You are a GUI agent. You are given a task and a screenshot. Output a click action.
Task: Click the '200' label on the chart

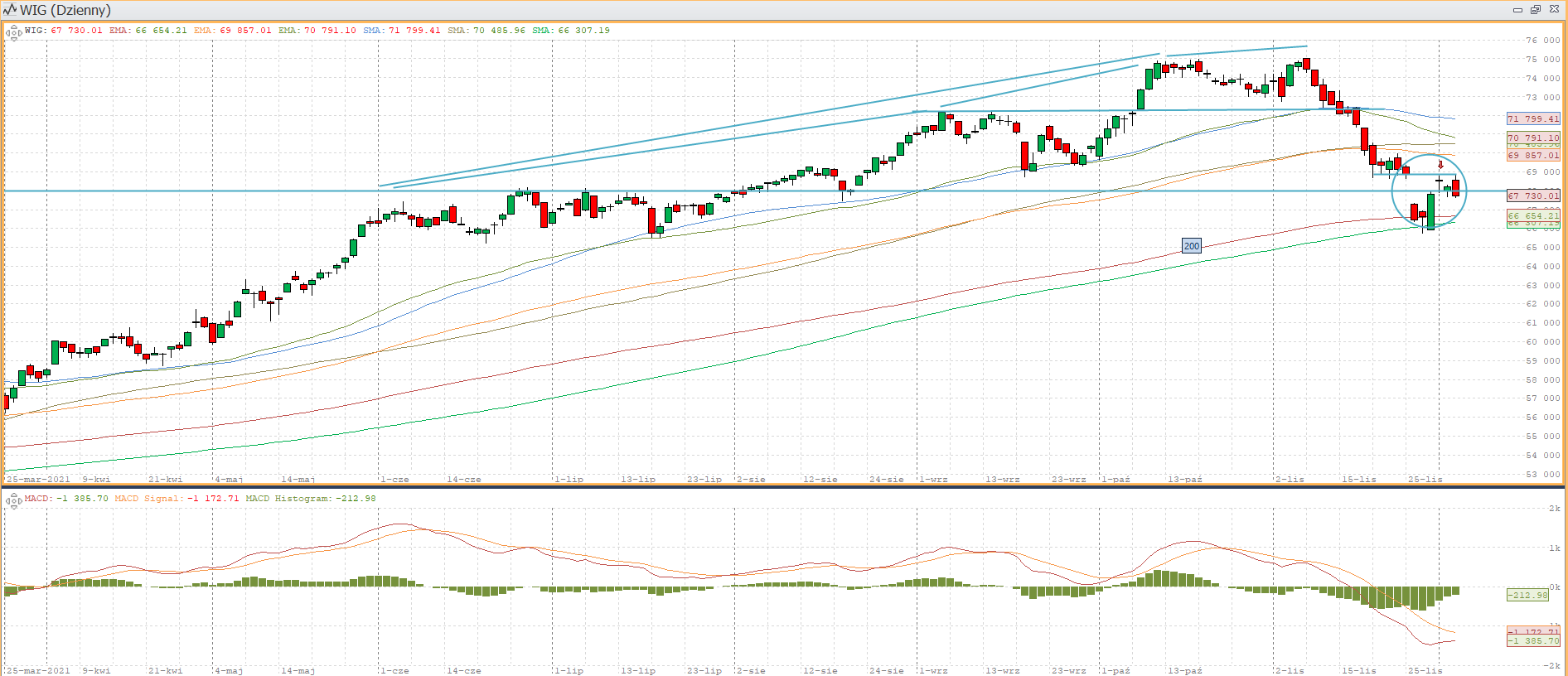tap(1191, 246)
